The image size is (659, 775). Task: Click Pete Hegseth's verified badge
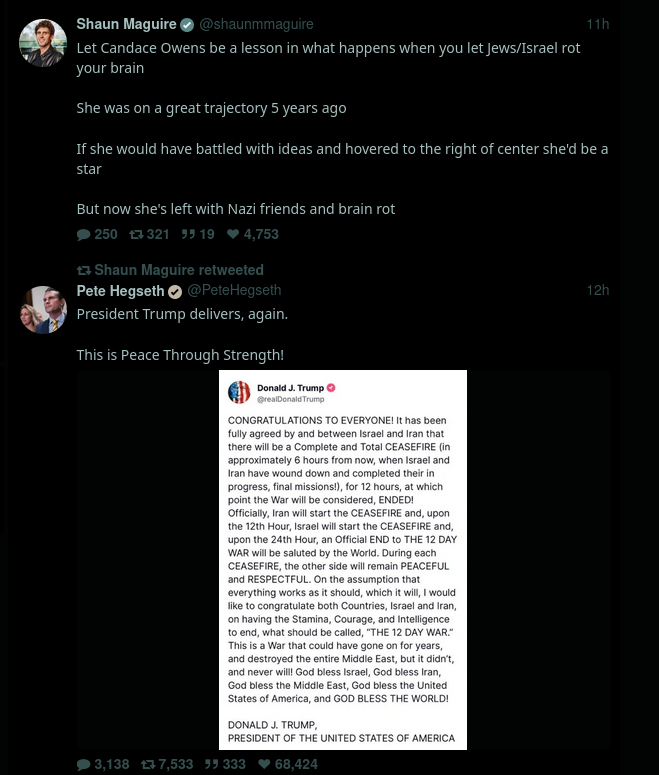pos(175,292)
